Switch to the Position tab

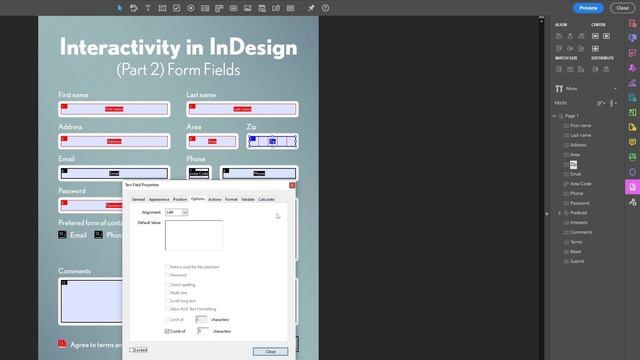coord(180,199)
